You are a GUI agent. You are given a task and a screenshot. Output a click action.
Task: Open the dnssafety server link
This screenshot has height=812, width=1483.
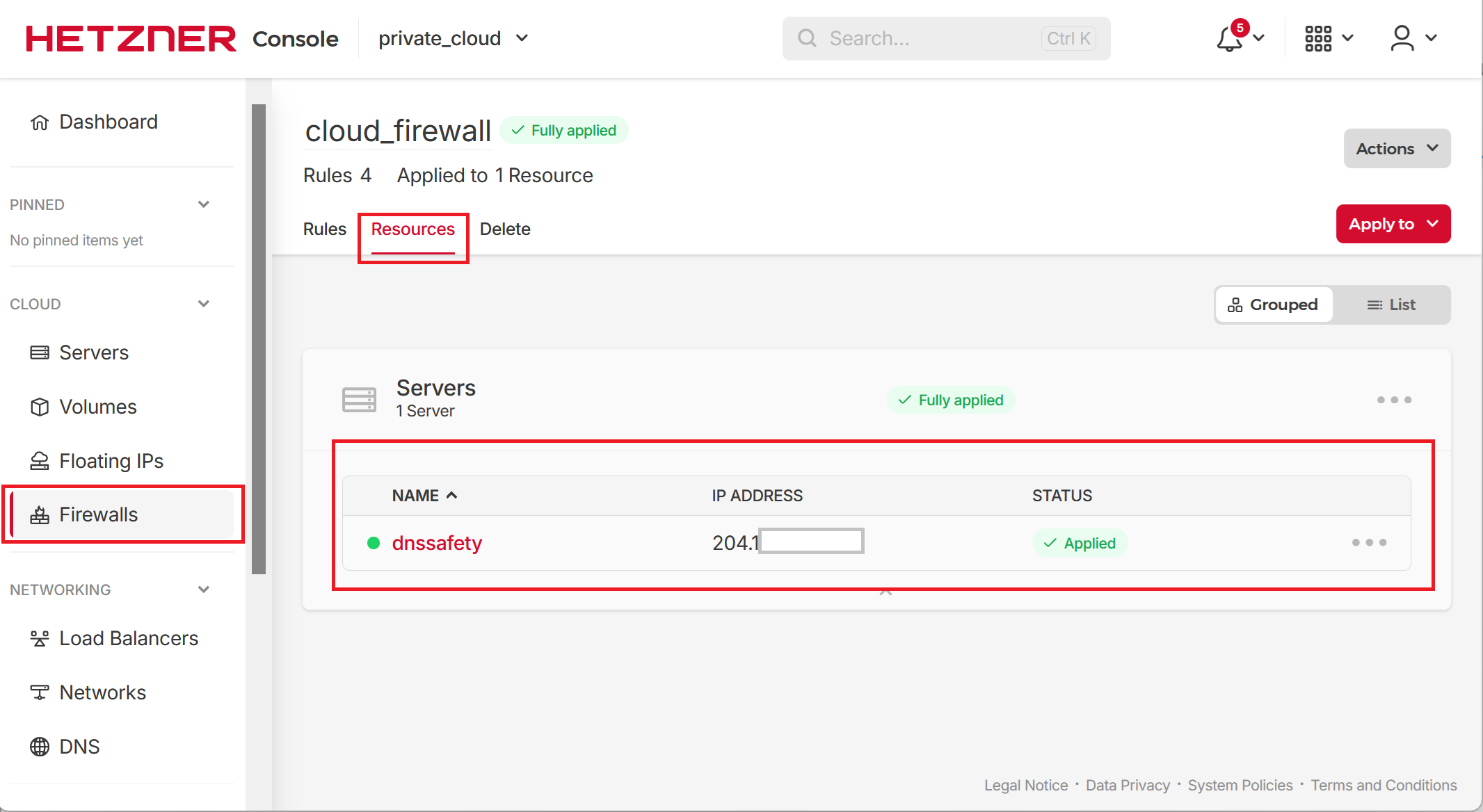click(x=437, y=543)
